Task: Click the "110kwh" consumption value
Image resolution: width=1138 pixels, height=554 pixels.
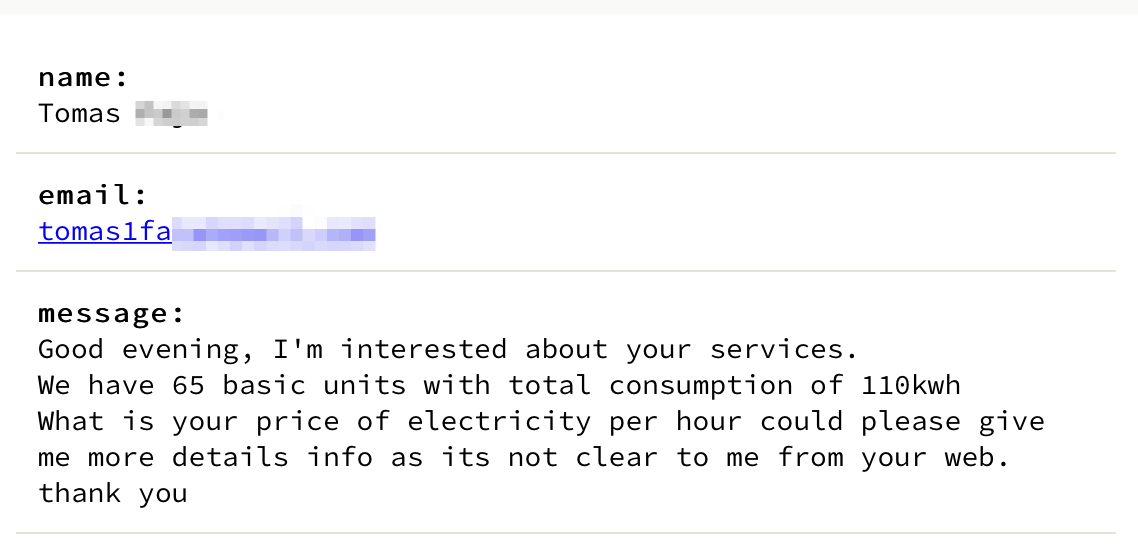Action: coord(910,386)
